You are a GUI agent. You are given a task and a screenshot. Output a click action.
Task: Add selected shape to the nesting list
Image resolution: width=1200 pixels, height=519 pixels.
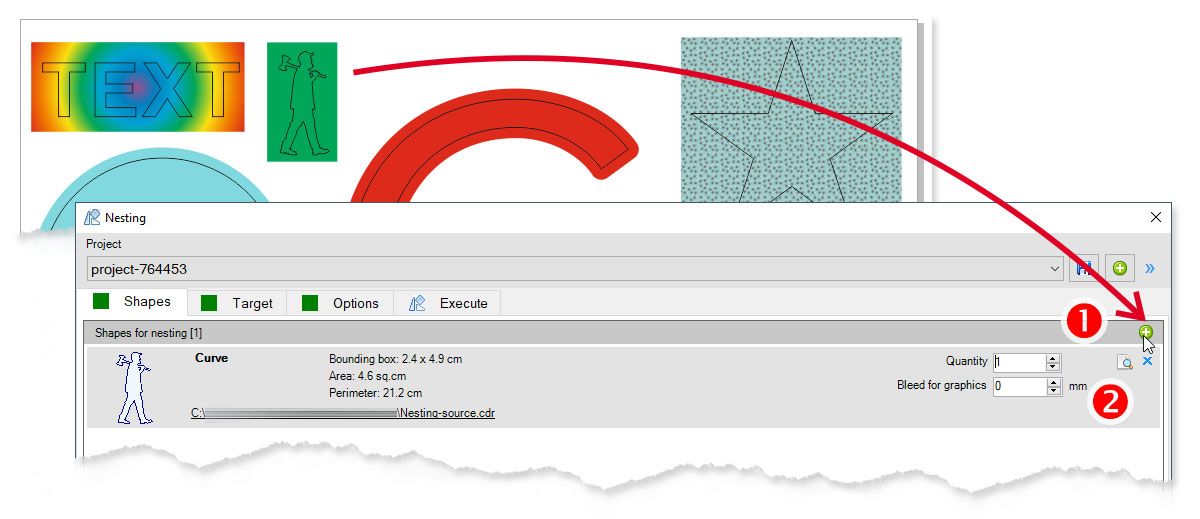tap(1146, 332)
